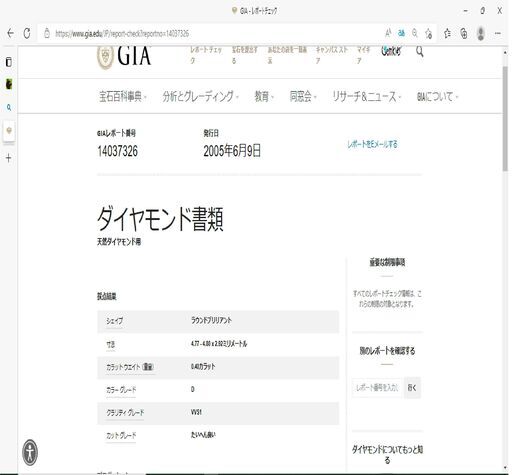Click the GIA logo

(124, 57)
